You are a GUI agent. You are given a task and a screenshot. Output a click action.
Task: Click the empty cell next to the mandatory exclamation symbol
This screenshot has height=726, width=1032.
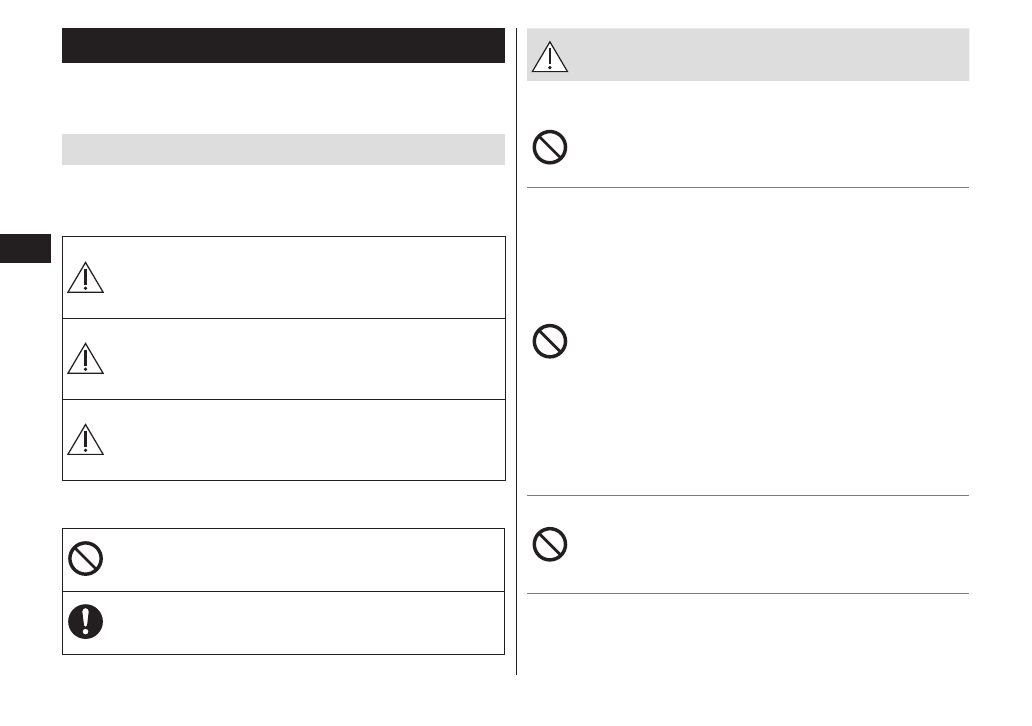pos(300,623)
